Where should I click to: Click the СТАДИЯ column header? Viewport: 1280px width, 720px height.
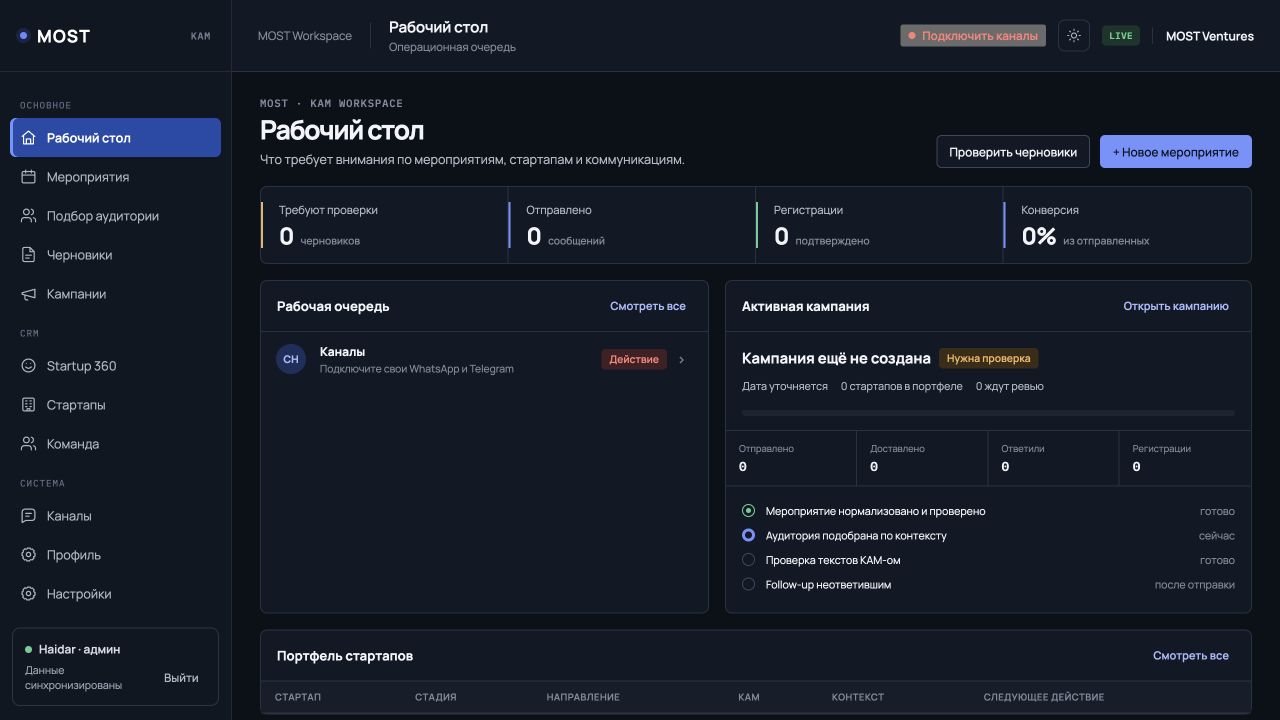pos(436,697)
